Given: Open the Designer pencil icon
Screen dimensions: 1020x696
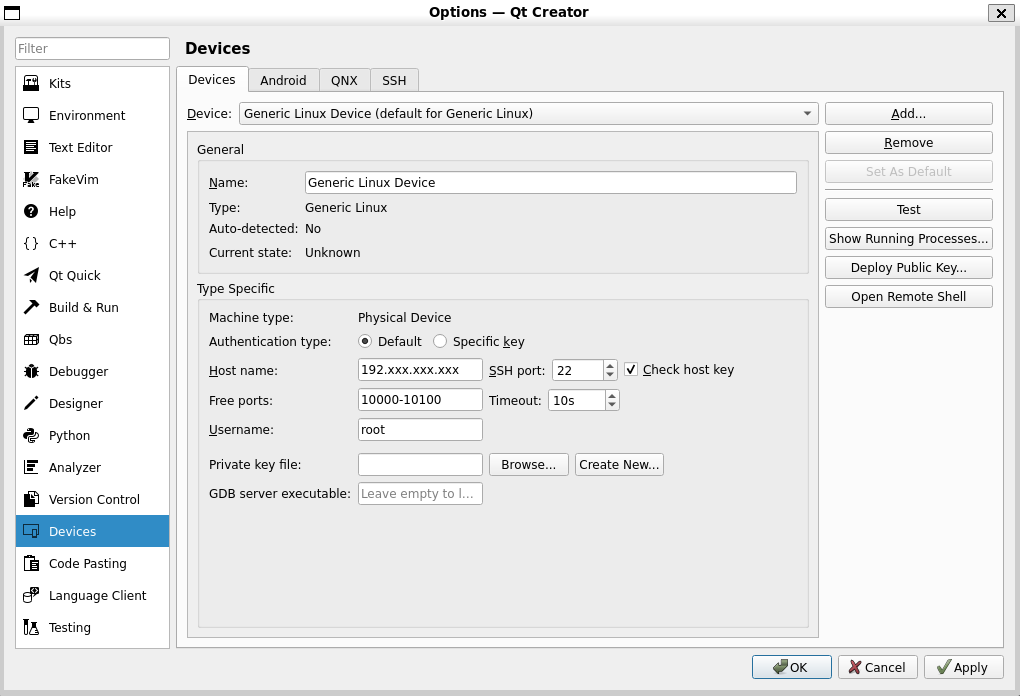Looking at the screenshot, I should [31, 403].
